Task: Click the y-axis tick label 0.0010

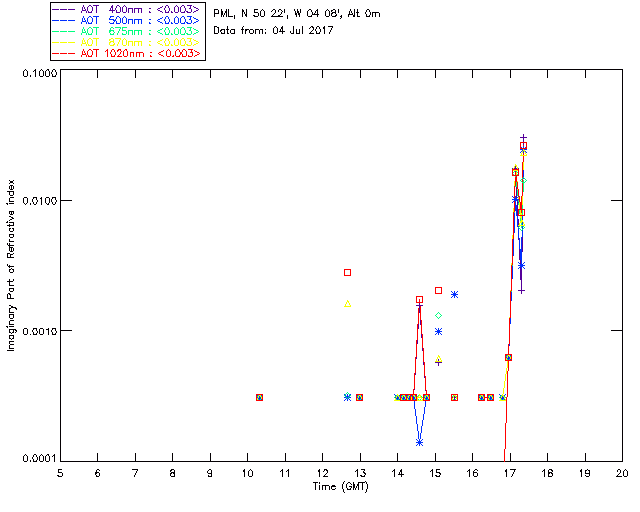Action: pyautogui.click(x=40, y=331)
